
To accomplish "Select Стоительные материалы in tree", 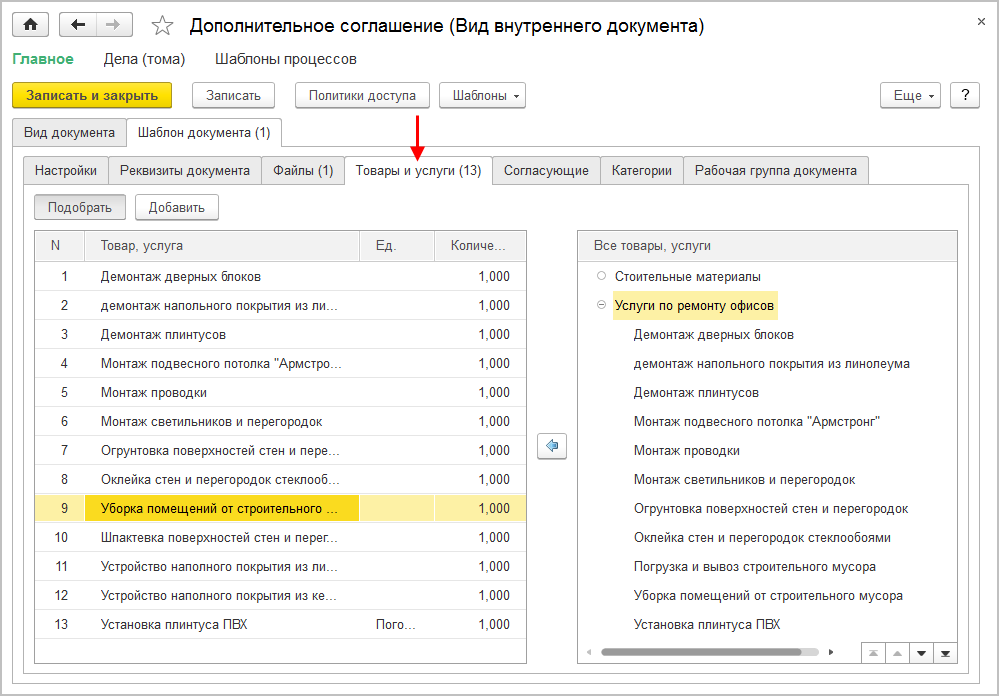I will click(687, 277).
